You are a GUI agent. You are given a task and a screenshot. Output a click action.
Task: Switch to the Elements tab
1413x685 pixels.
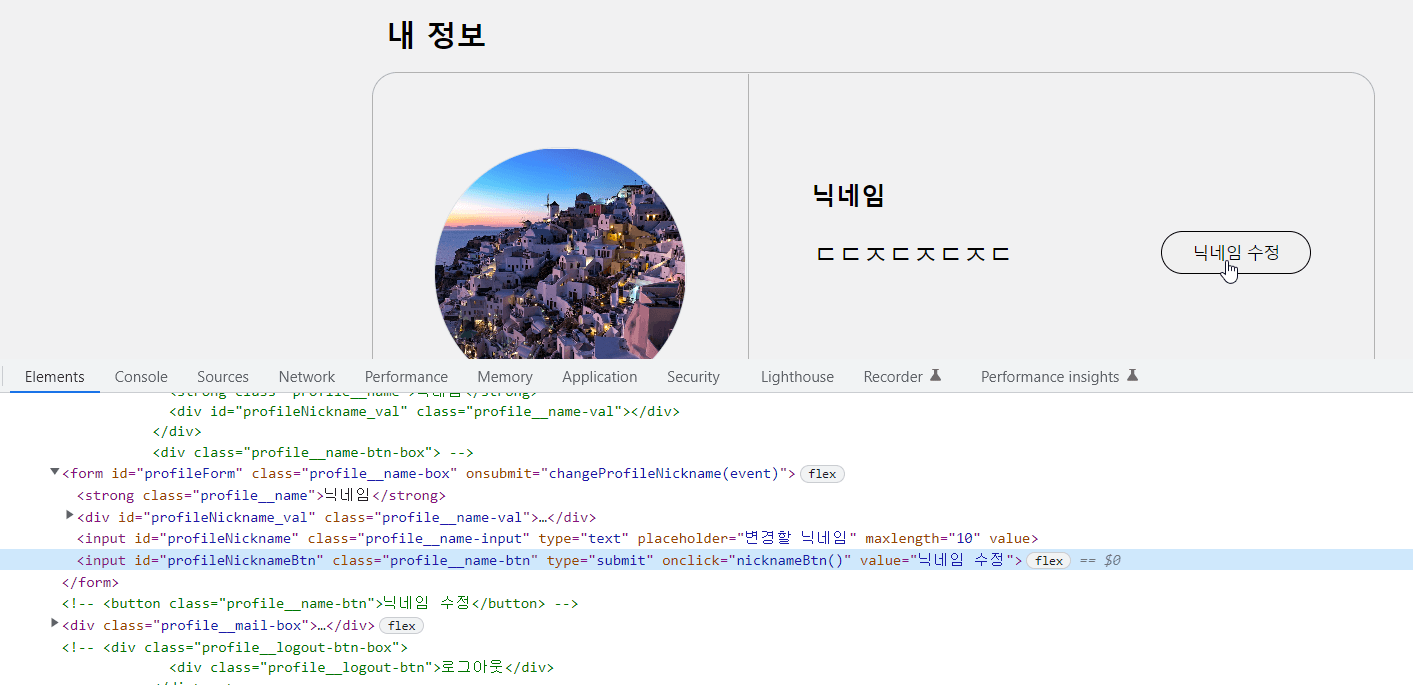coord(55,377)
